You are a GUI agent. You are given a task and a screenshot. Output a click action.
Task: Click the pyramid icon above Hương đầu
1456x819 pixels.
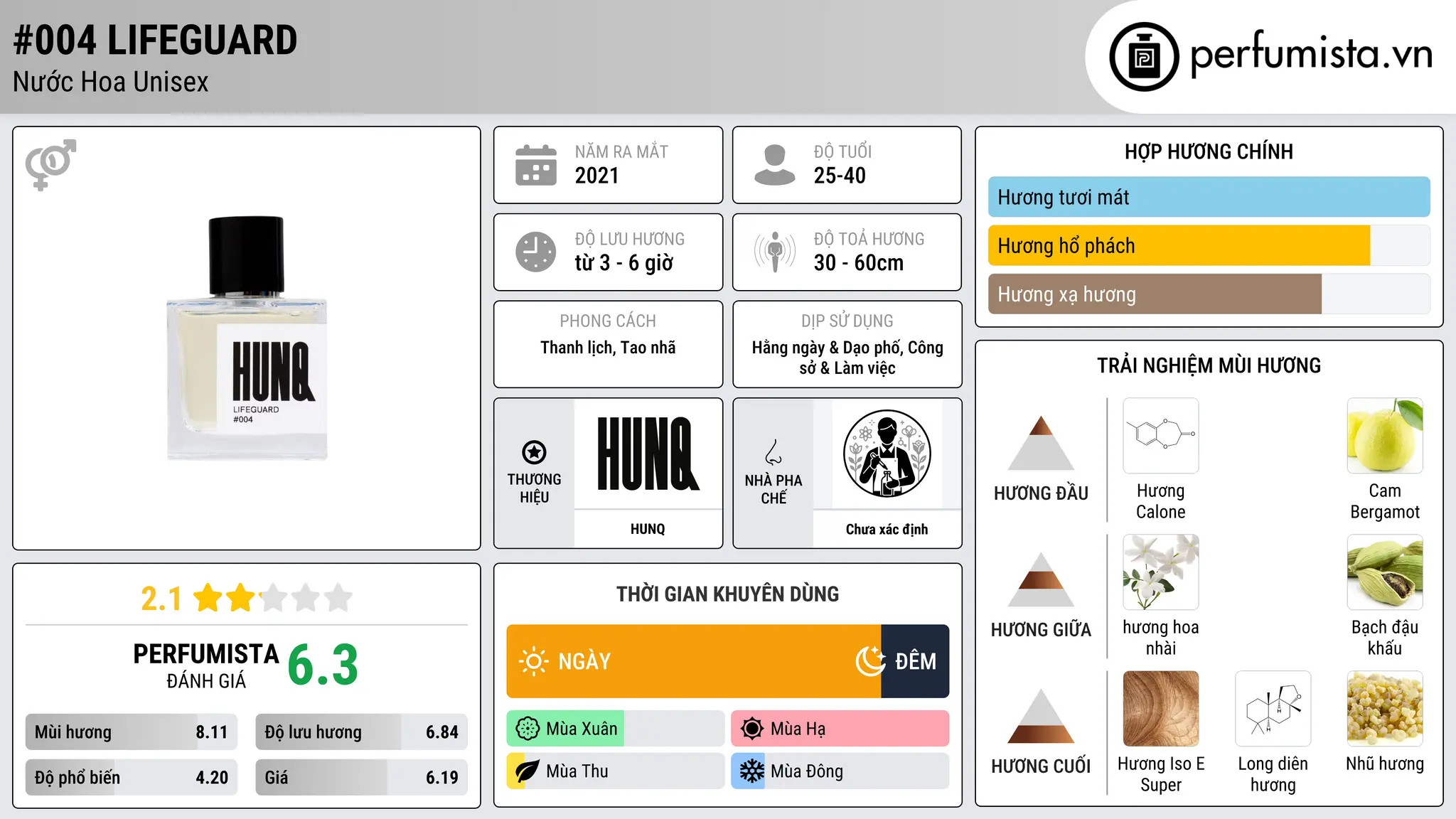(1041, 443)
